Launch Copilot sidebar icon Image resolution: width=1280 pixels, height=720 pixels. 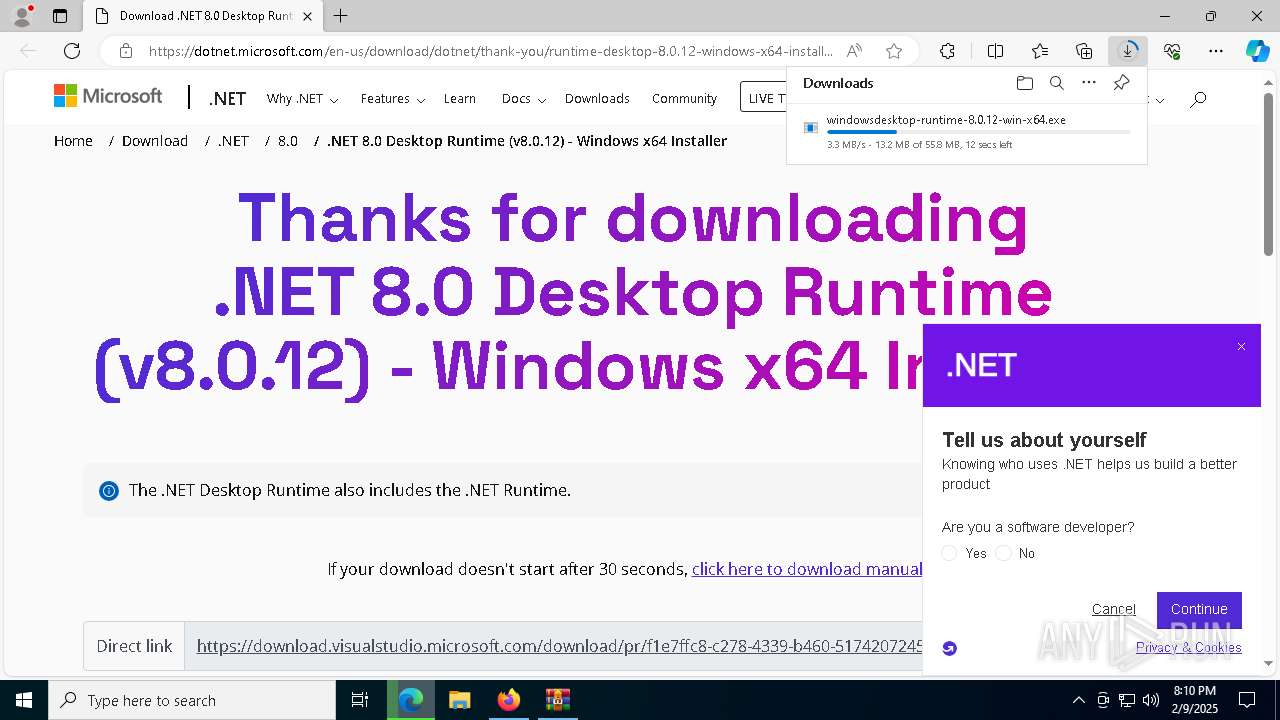pos(1257,51)
